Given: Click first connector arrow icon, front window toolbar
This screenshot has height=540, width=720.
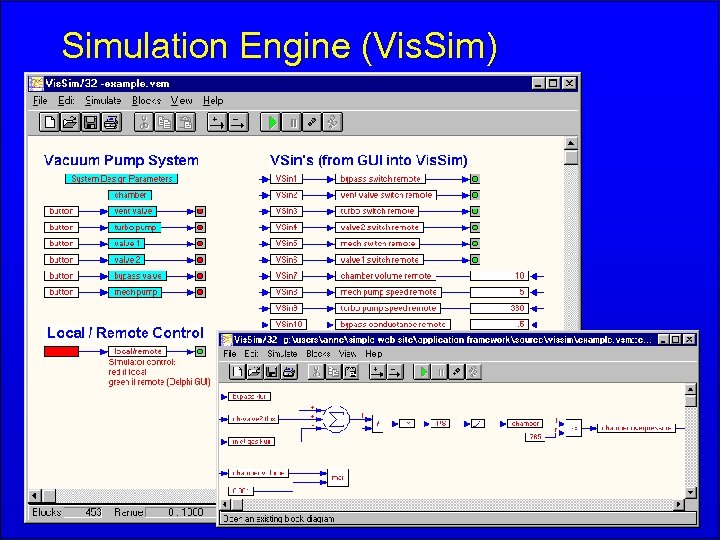Looking at the screenshot, I should 377,371.
